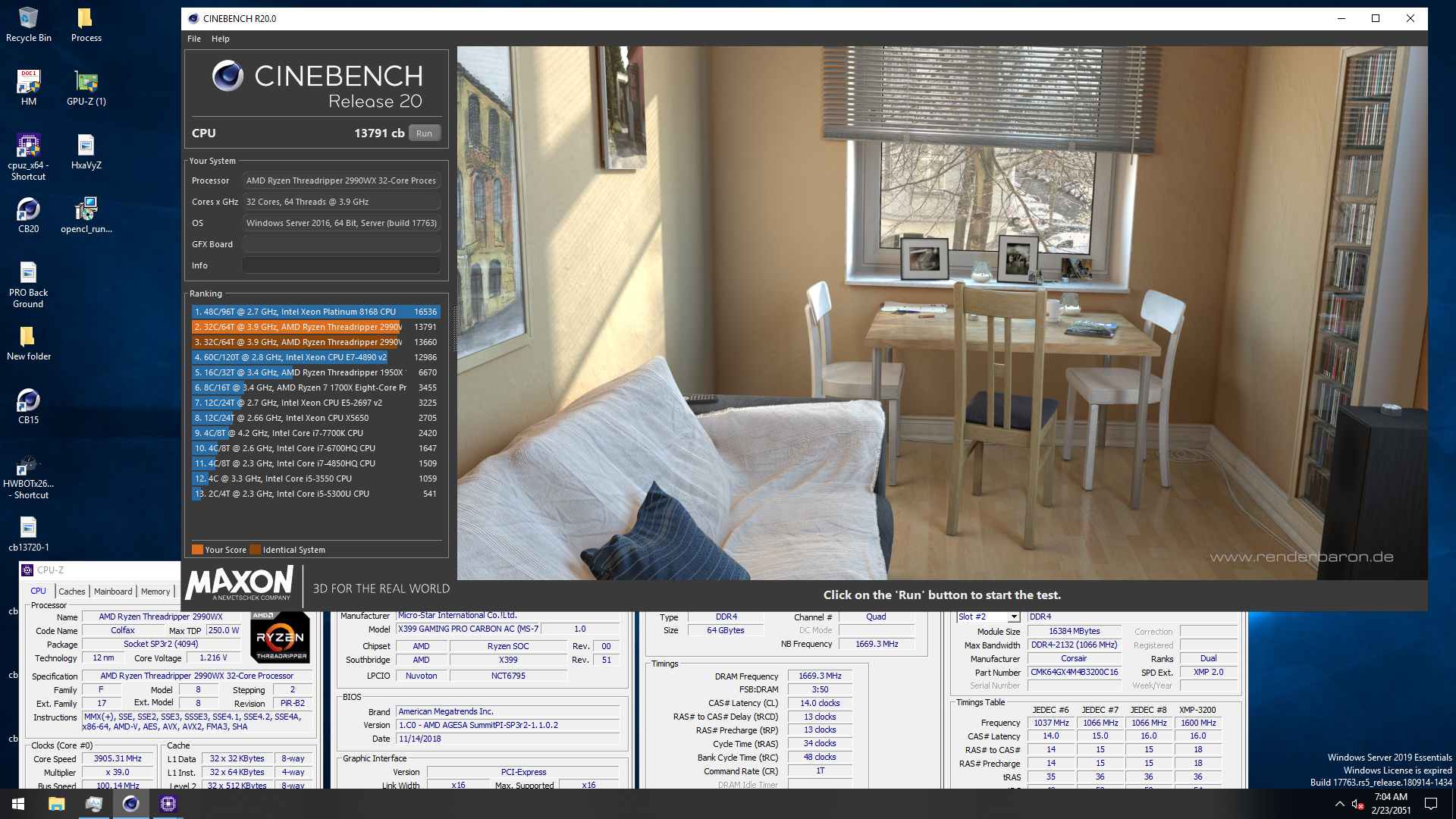
Task: Open the Slot #2 dropdown in CPU-Z
Action: point(1014,617)
